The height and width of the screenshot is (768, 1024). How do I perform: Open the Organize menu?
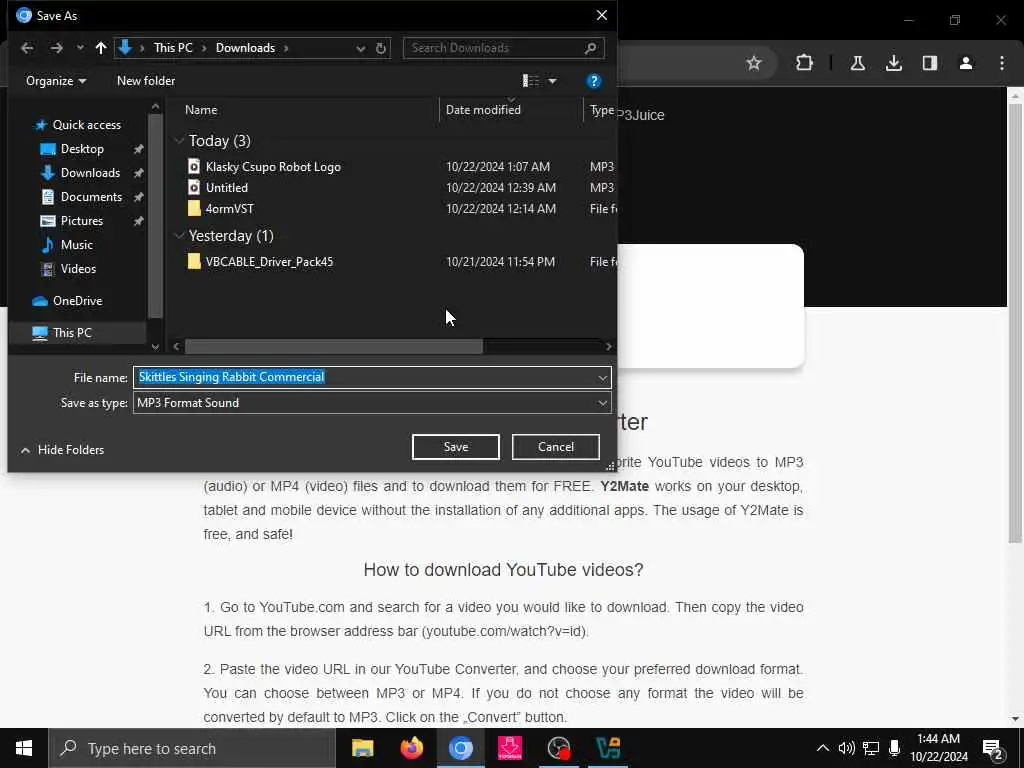coord(56,81)
